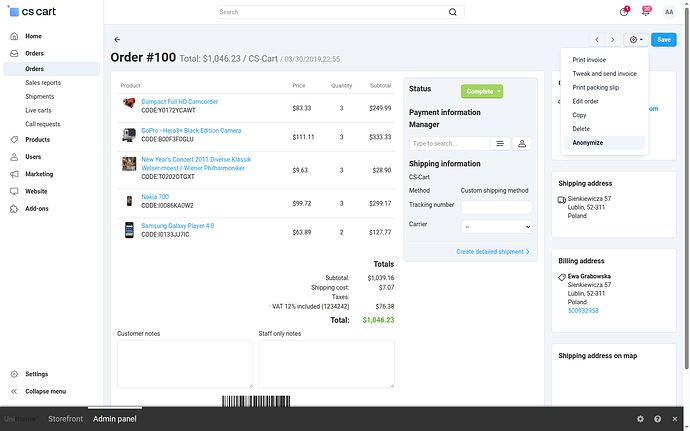
Task: Click the manager person icon button
Action: tap(522, 144)
